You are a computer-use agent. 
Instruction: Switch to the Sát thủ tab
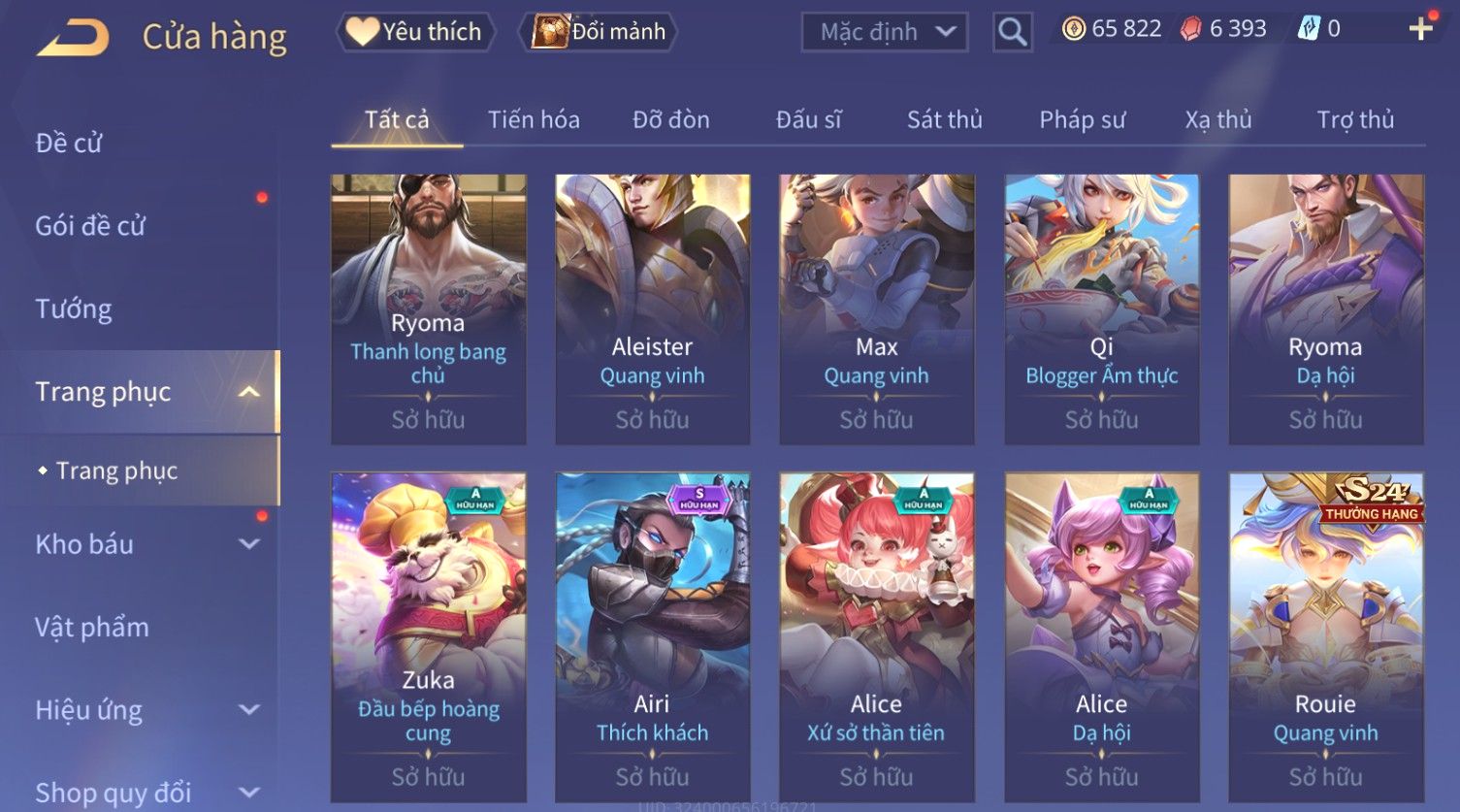pos(944,120)
